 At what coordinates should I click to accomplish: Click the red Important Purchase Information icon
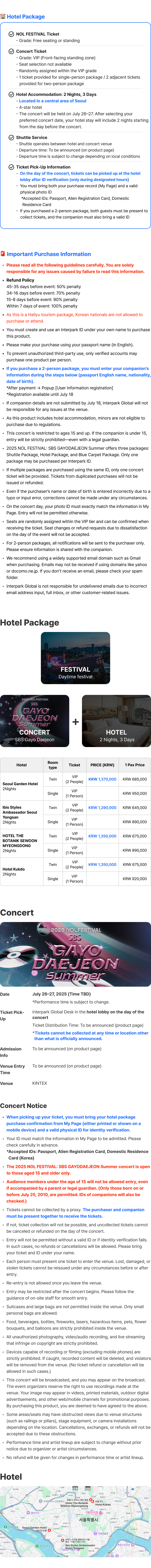(3, 254)
